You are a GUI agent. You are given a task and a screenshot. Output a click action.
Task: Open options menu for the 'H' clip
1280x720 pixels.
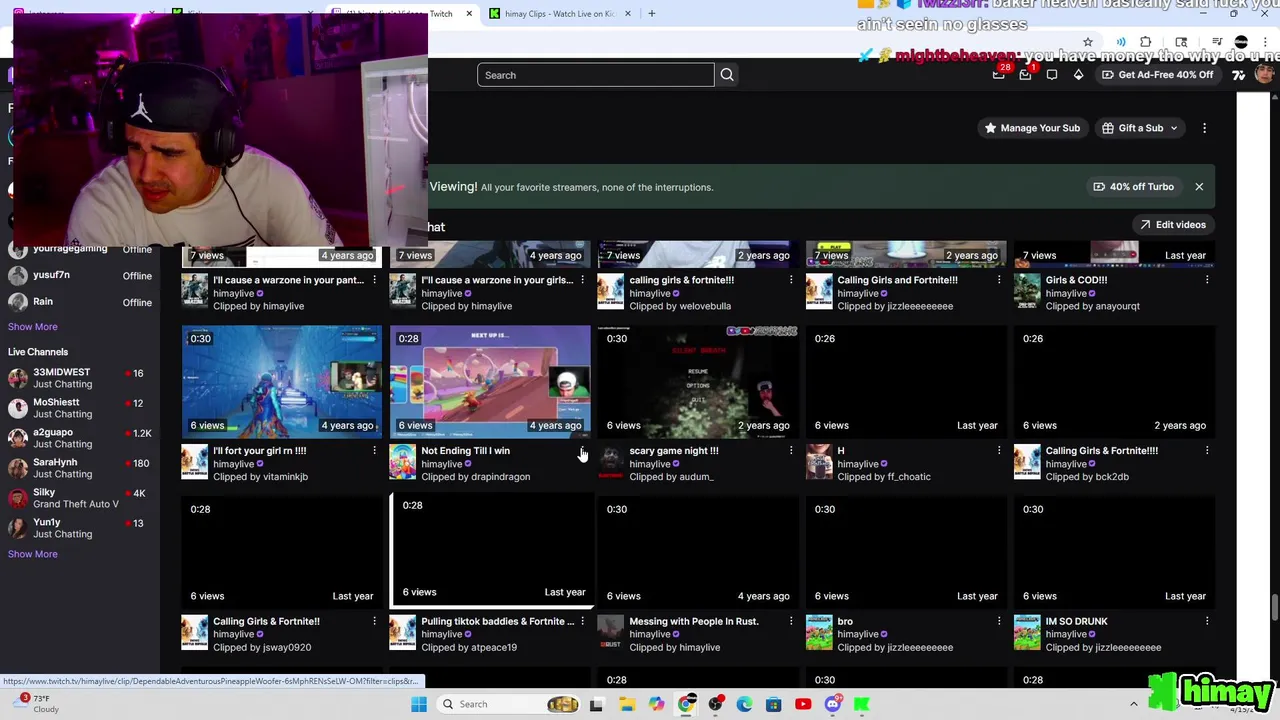click(x=998, y=451)
